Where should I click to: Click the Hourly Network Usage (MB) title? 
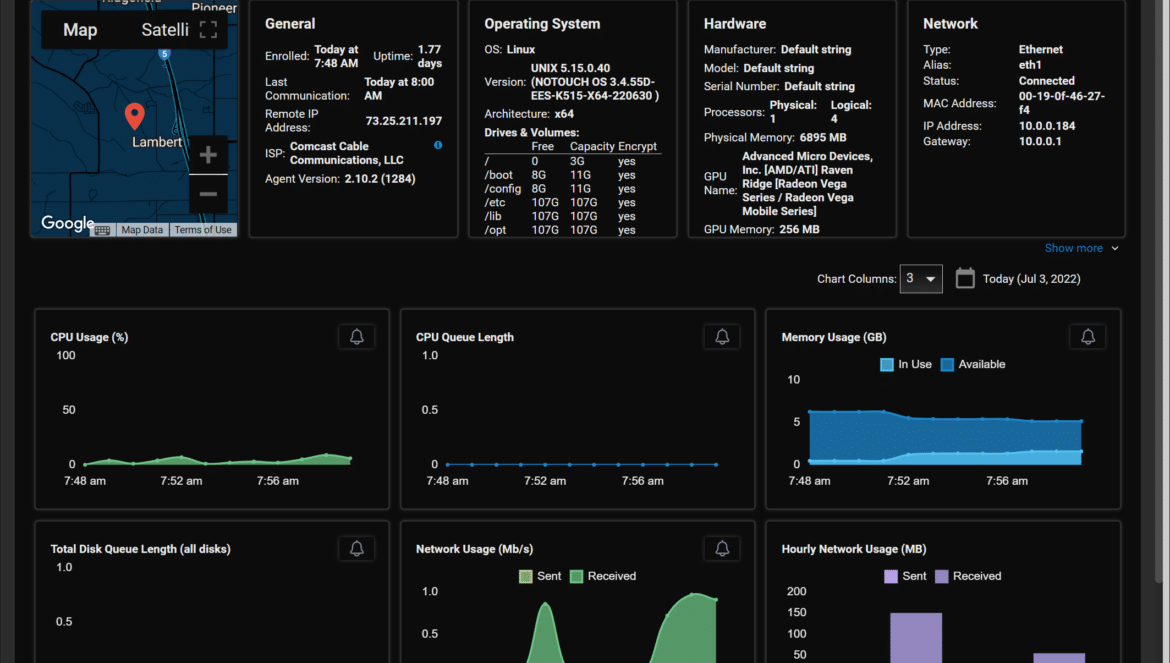(854, 549)
